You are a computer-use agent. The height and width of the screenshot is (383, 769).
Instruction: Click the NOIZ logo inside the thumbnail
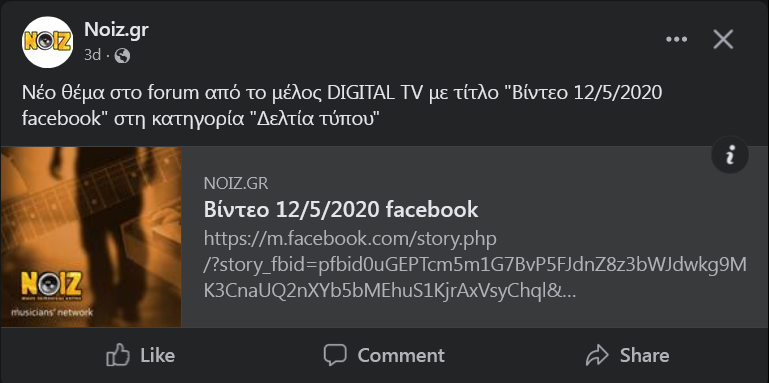pyautogui.click(x=51, y=285)
